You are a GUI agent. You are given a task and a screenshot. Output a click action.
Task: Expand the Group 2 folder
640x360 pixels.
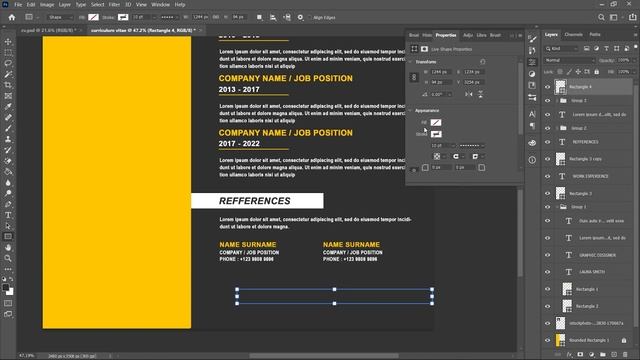557,128
